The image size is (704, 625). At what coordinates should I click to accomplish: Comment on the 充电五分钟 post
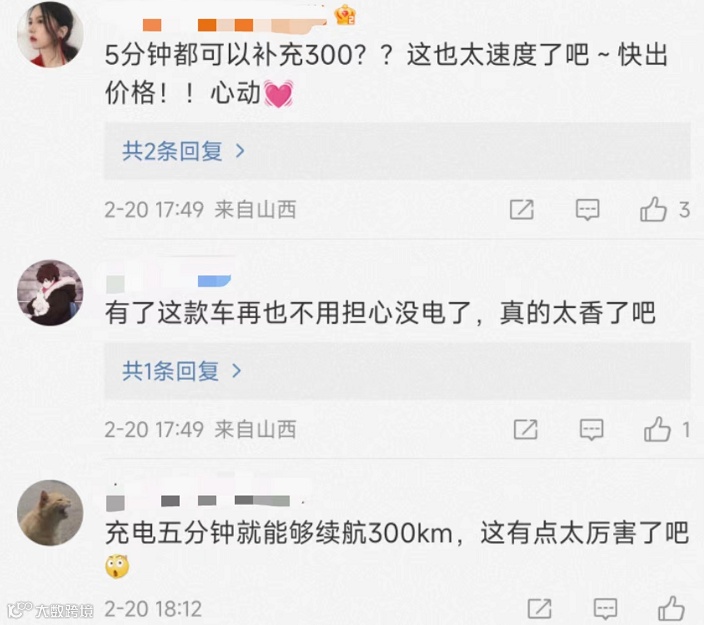click(605, 609)
